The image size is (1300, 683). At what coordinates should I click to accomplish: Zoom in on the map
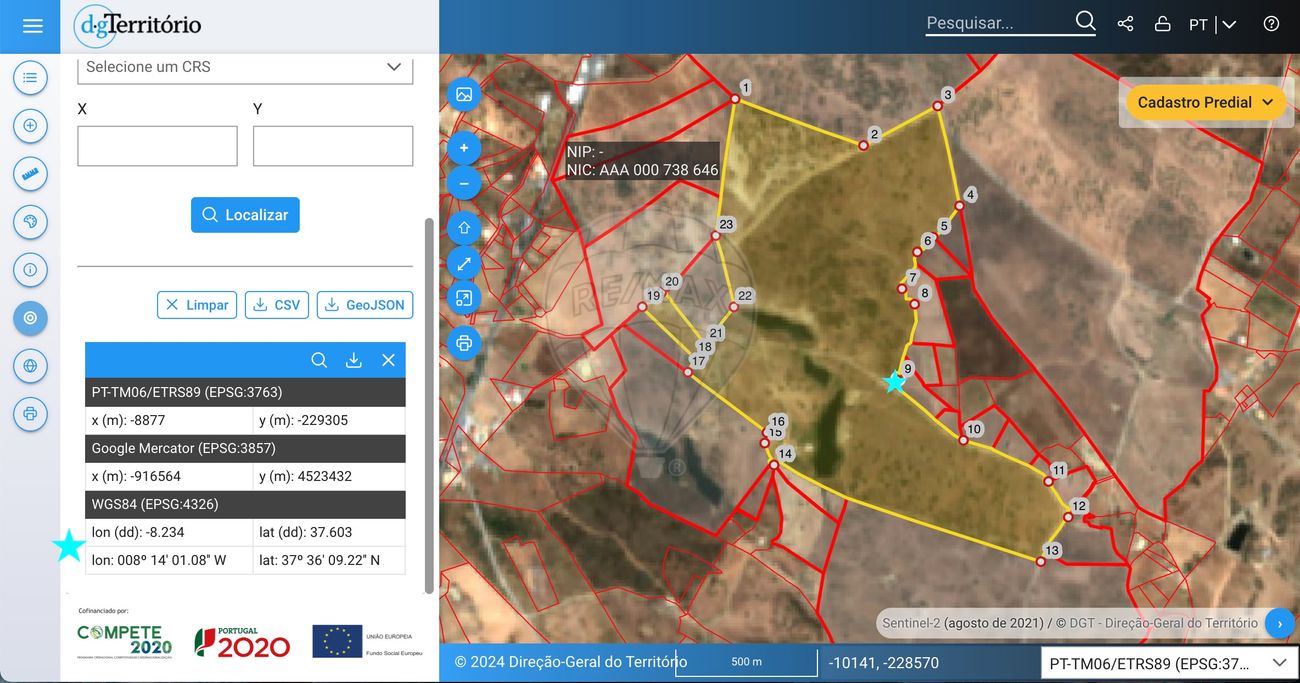pyautogui.click(x=464, y=149)
